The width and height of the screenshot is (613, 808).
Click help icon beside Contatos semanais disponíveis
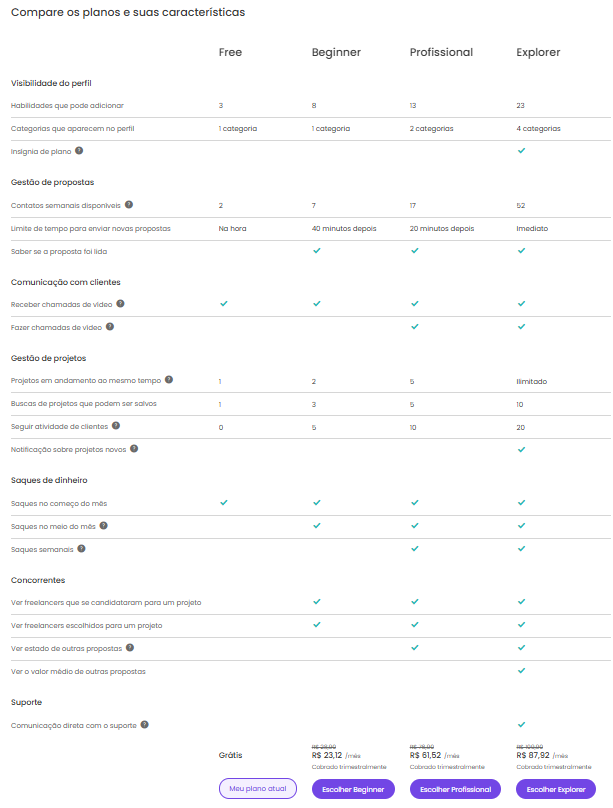pos(129,205)
